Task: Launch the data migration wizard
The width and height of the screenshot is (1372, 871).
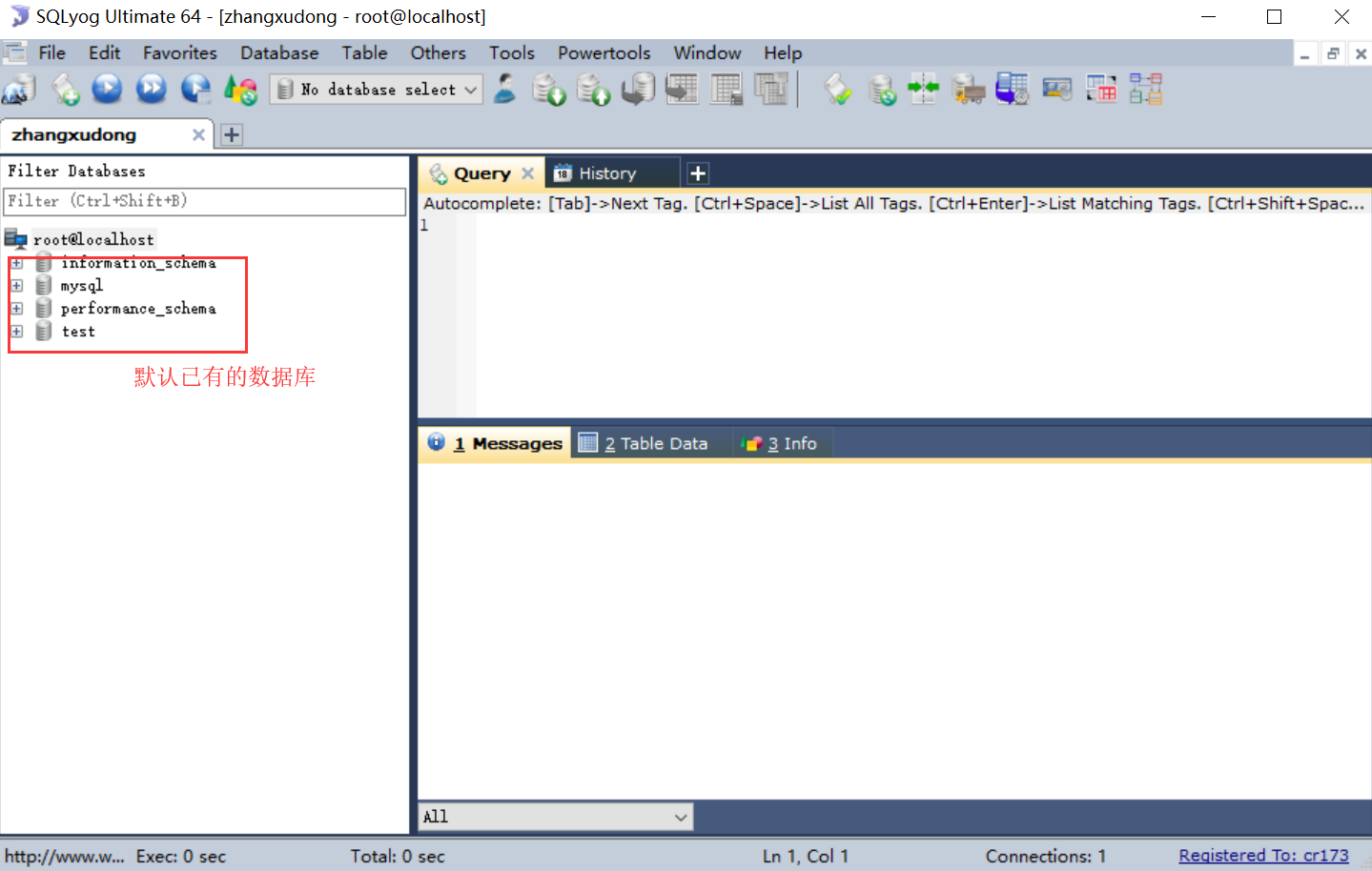Action: [968, 89]
